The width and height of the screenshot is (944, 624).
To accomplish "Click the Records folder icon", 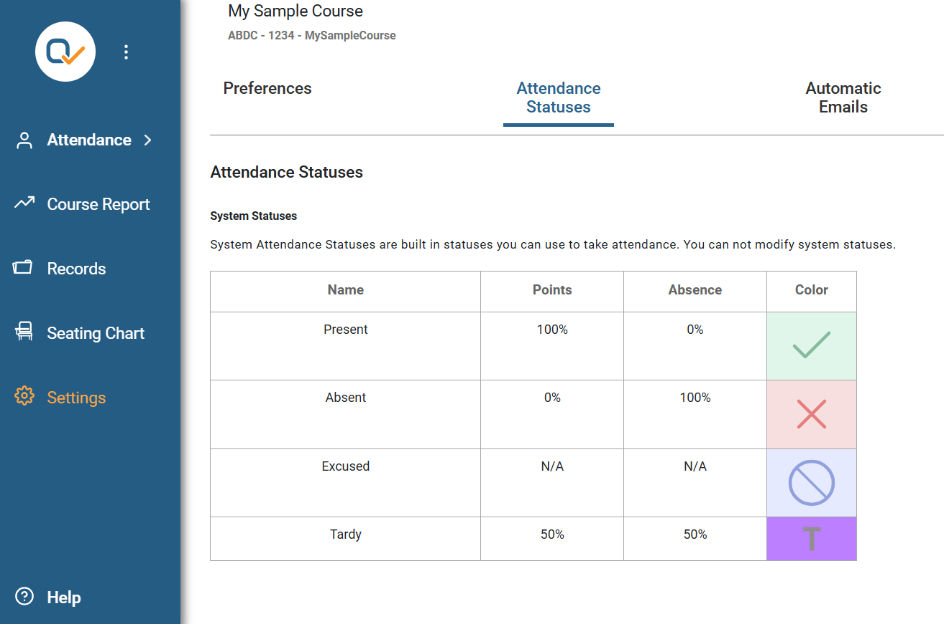I will pyautogui.click(x=23, y=267).
